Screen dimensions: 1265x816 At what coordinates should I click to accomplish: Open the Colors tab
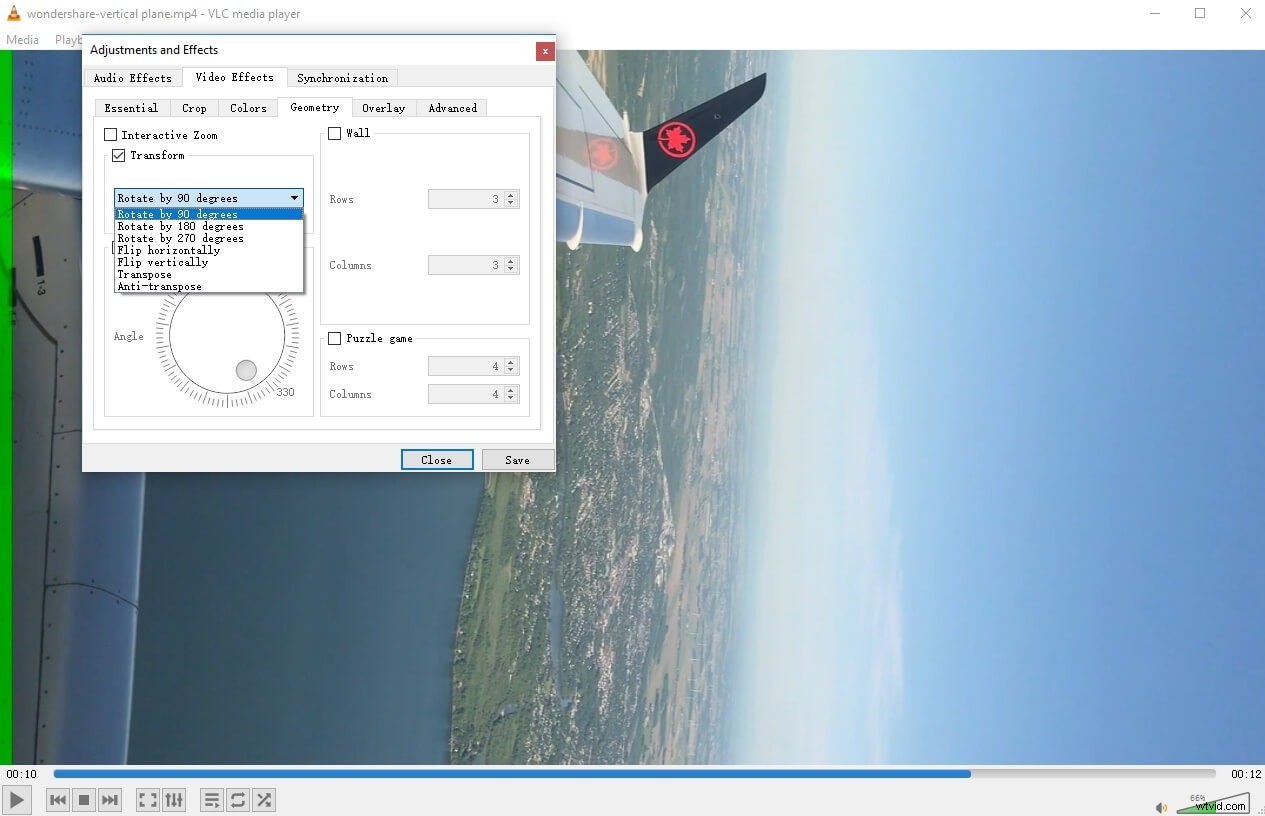click(x=247, y=107)
